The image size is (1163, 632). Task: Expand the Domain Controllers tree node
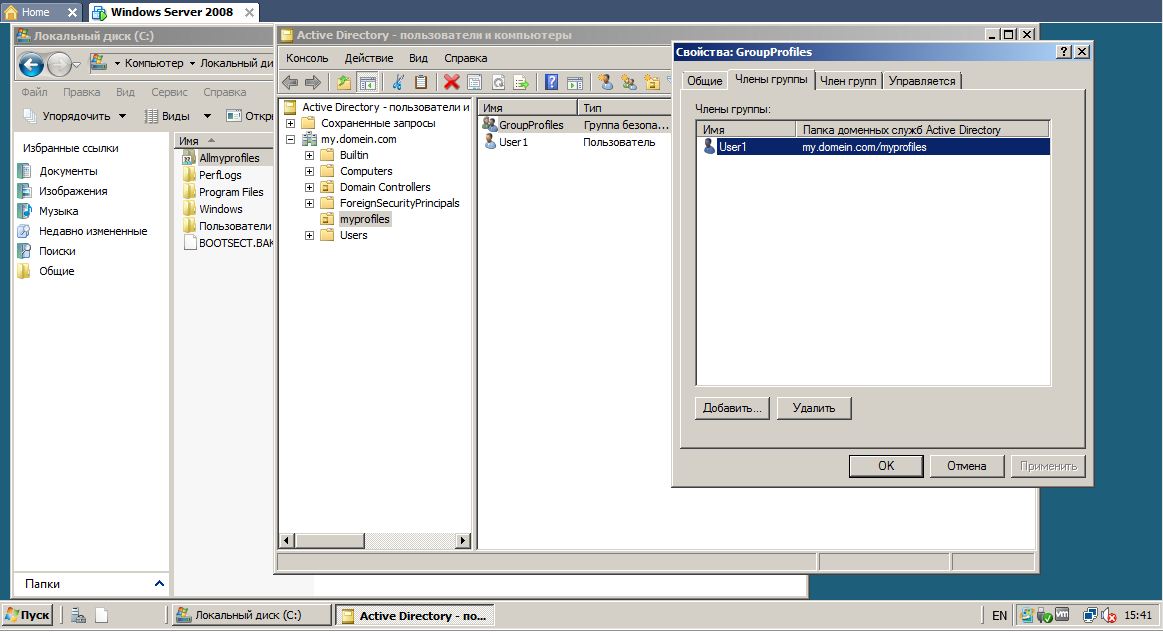pos(309,188)
